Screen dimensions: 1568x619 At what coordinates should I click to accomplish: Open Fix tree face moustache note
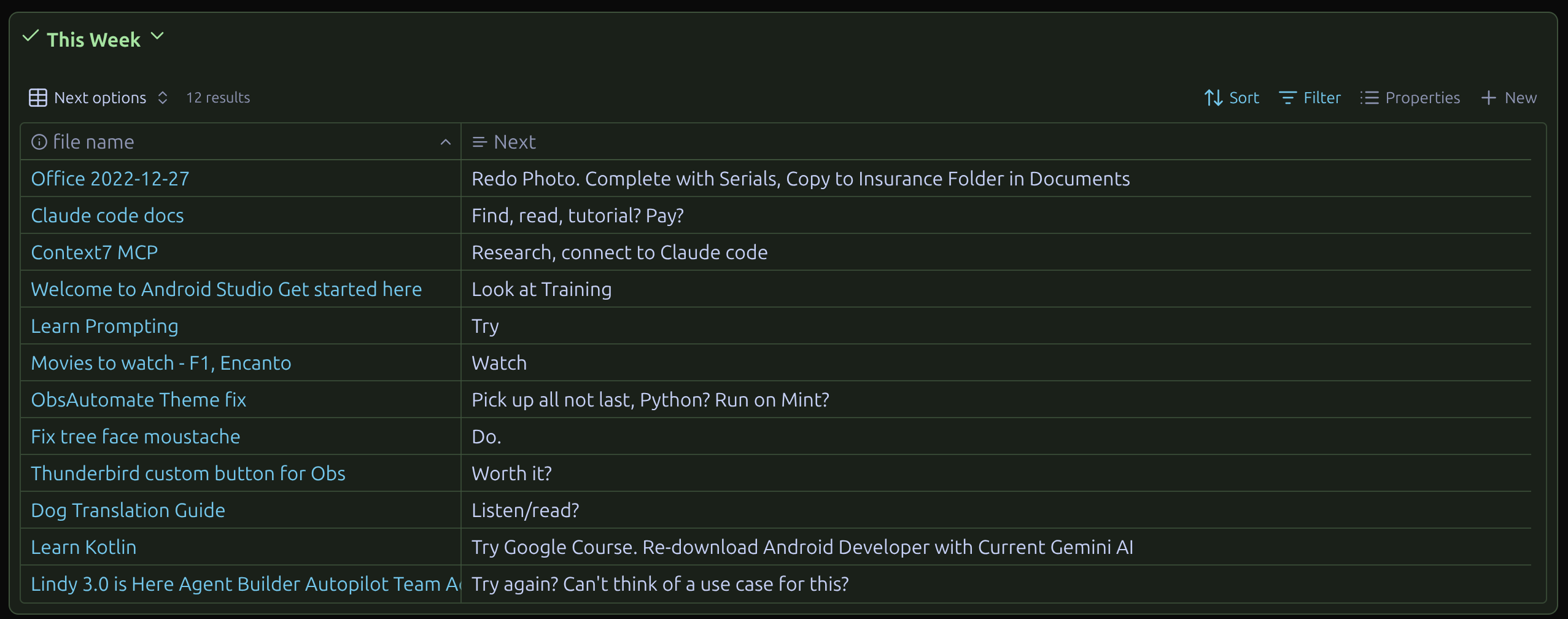click(x=136, y=437)
